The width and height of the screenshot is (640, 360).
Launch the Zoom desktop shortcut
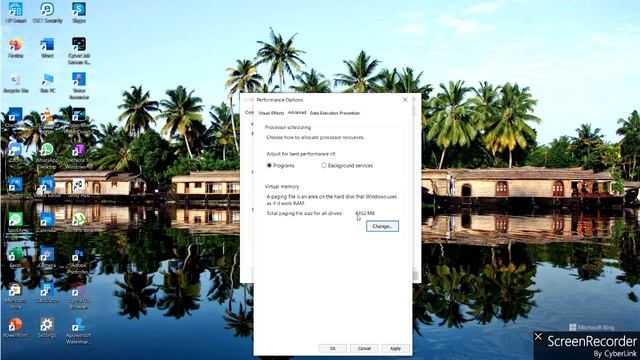click(x=16, y=153)
